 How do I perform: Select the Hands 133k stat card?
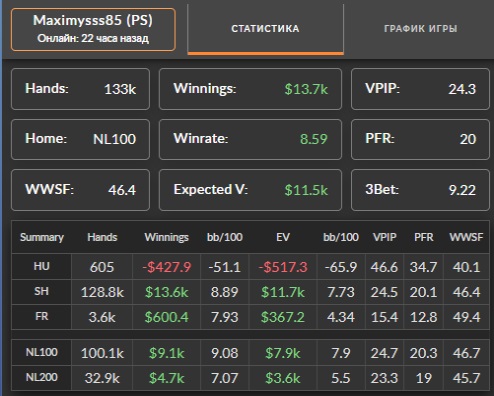point(80,89)
